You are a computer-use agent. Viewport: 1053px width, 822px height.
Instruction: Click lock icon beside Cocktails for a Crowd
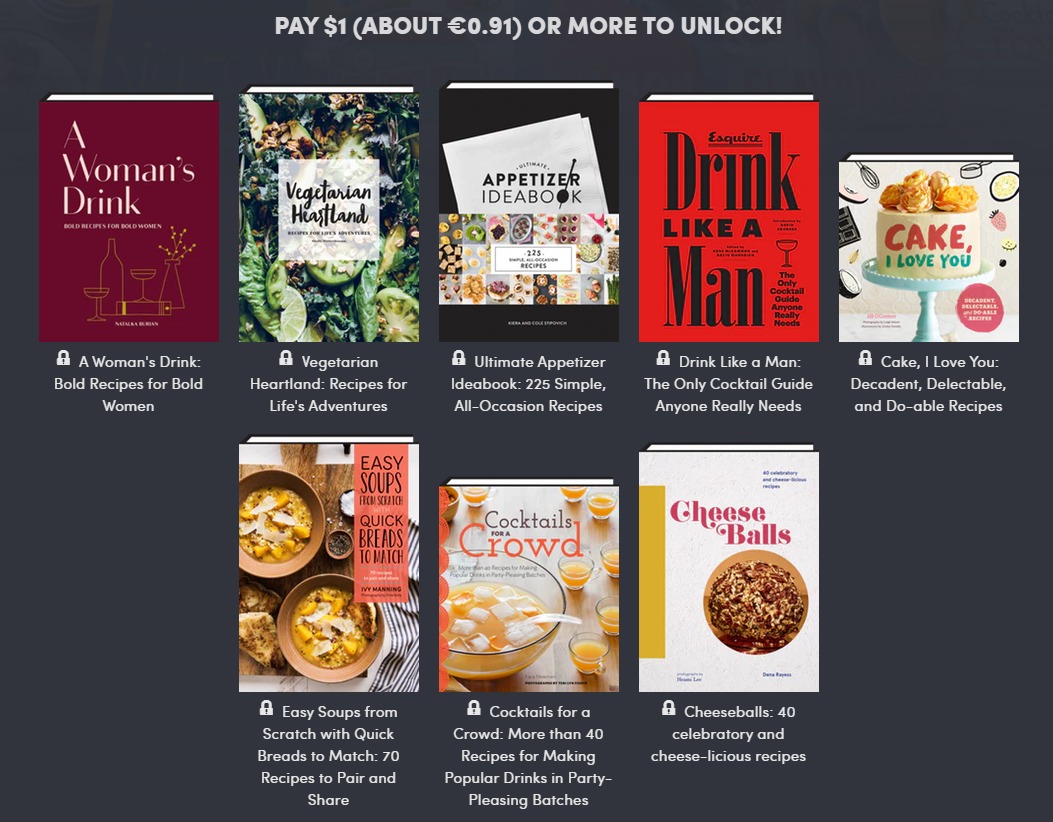473,708
